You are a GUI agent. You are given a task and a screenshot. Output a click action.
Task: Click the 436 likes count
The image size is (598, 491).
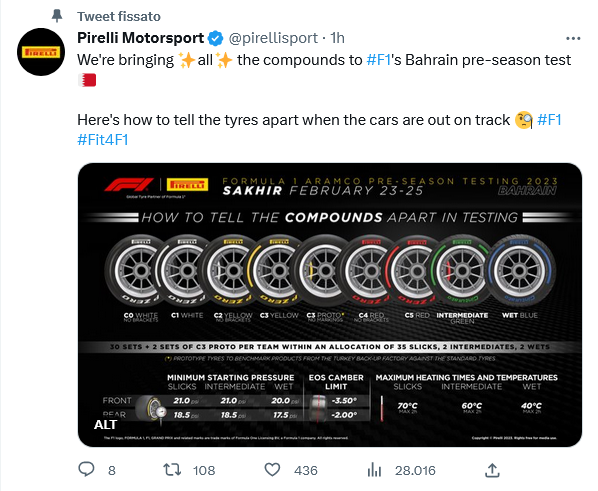click(305, 470)
